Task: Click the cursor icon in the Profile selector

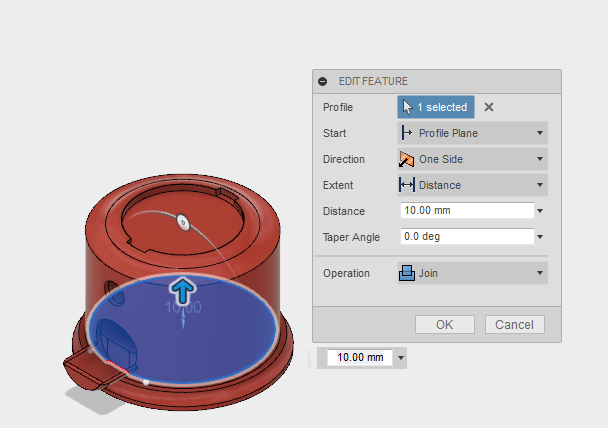Action: pos(407,107)
